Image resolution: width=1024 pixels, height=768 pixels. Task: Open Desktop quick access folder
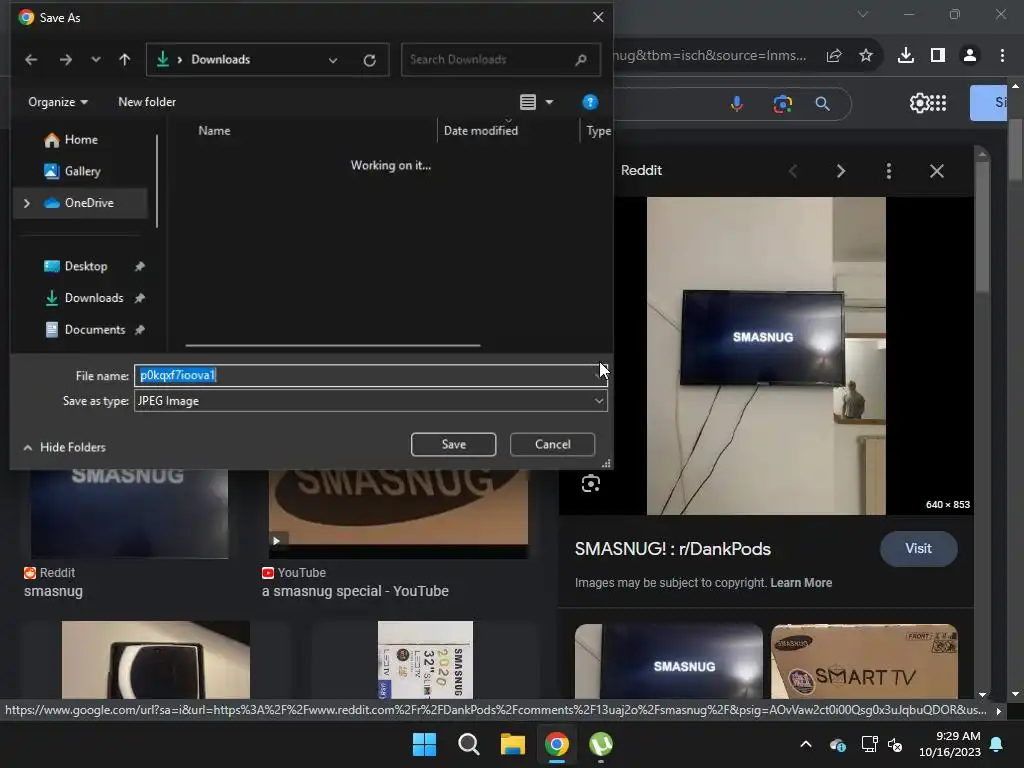86,266
